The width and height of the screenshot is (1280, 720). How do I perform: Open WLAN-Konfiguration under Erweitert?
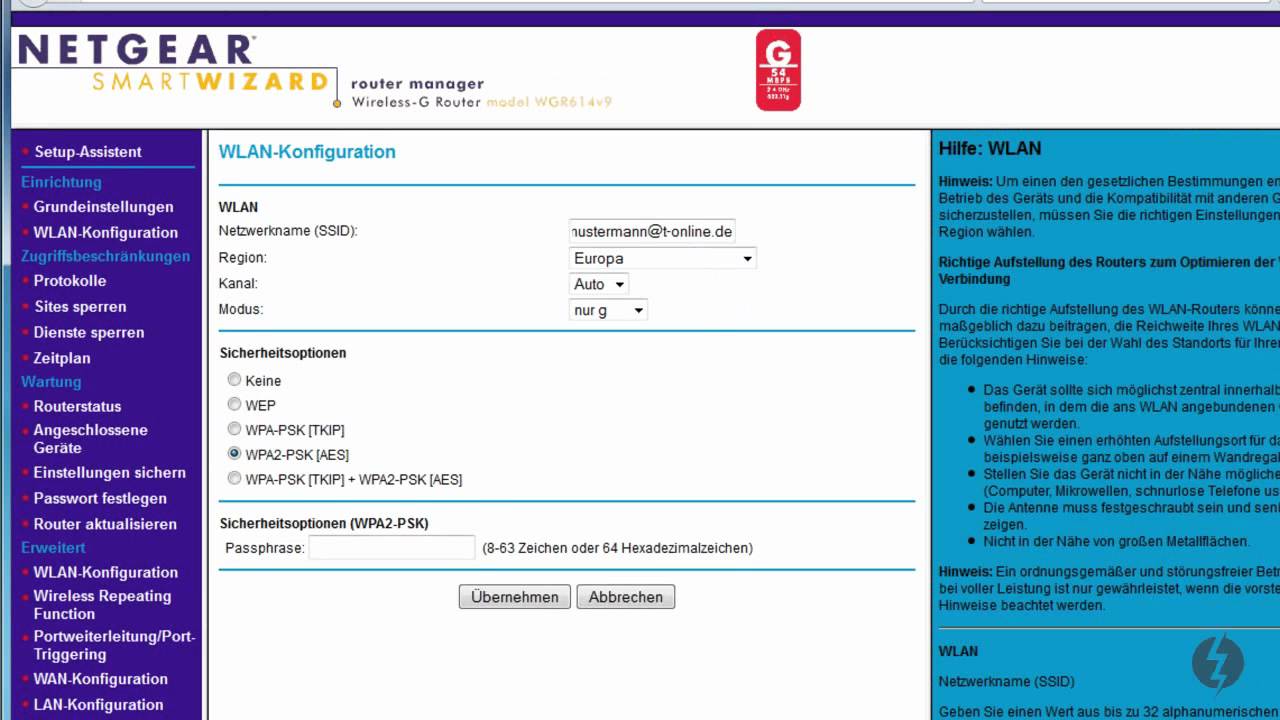point(105,572)
